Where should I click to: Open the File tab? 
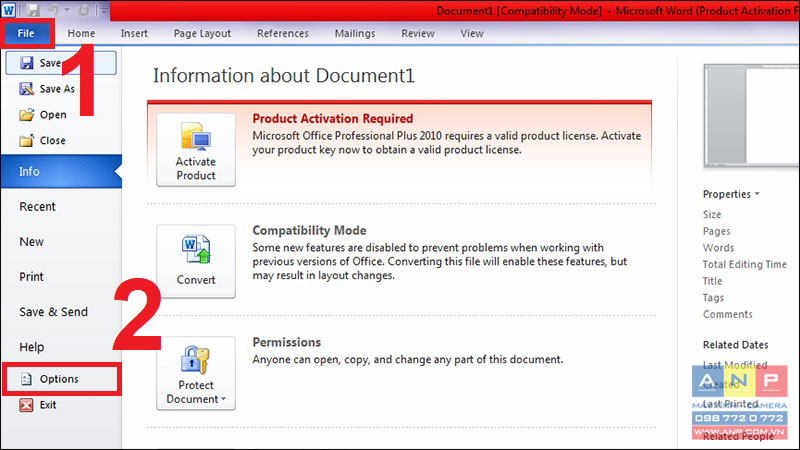26,33
